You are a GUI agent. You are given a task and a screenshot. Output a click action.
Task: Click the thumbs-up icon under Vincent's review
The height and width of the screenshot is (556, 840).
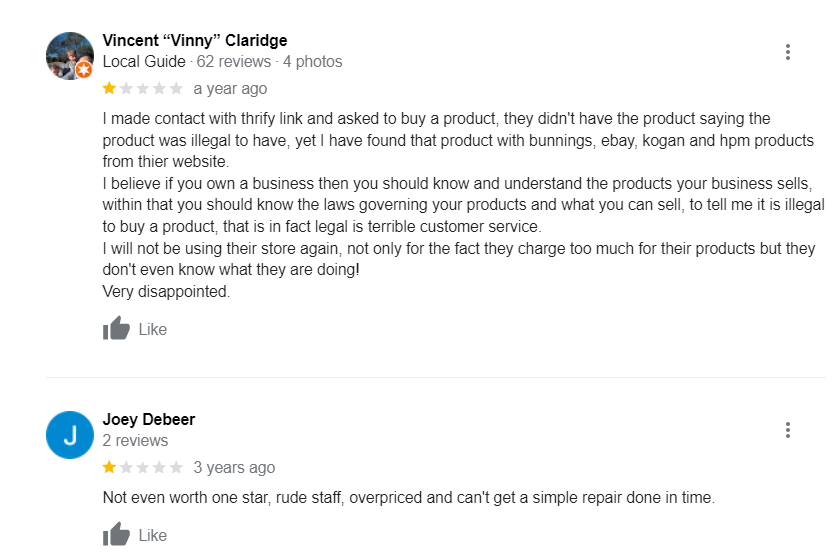pos(116,328)
